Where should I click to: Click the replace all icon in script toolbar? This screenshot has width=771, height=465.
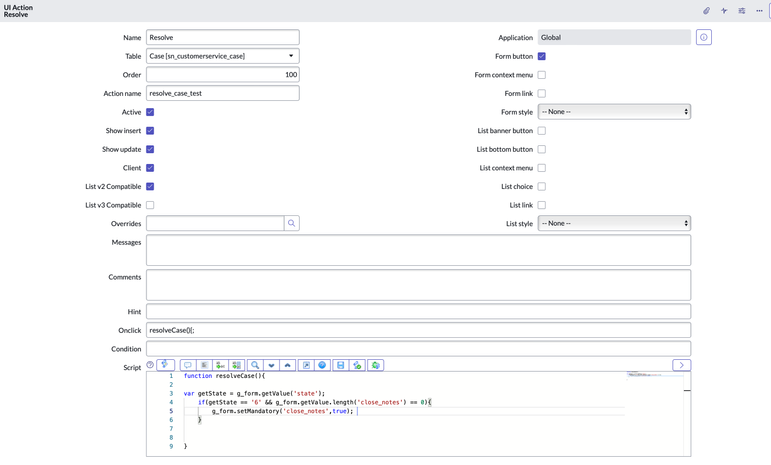237,365
